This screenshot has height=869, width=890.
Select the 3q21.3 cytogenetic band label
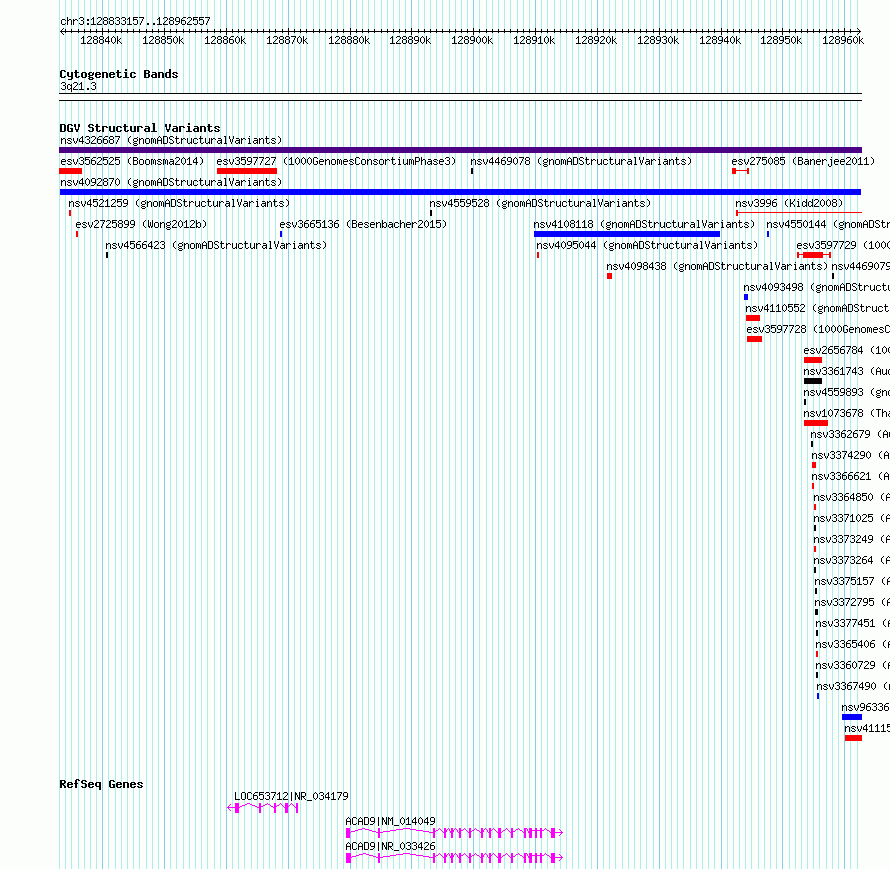[x=78, y=86]
